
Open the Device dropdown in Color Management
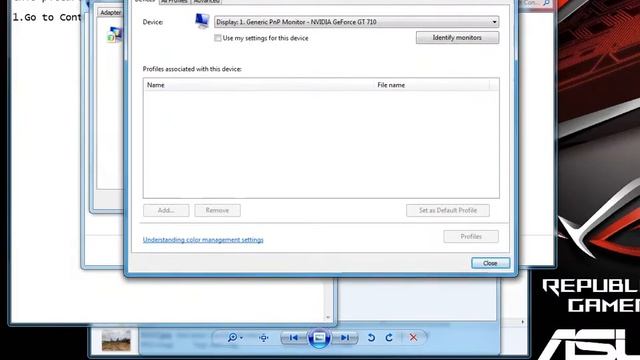click(x=356, y=22)
